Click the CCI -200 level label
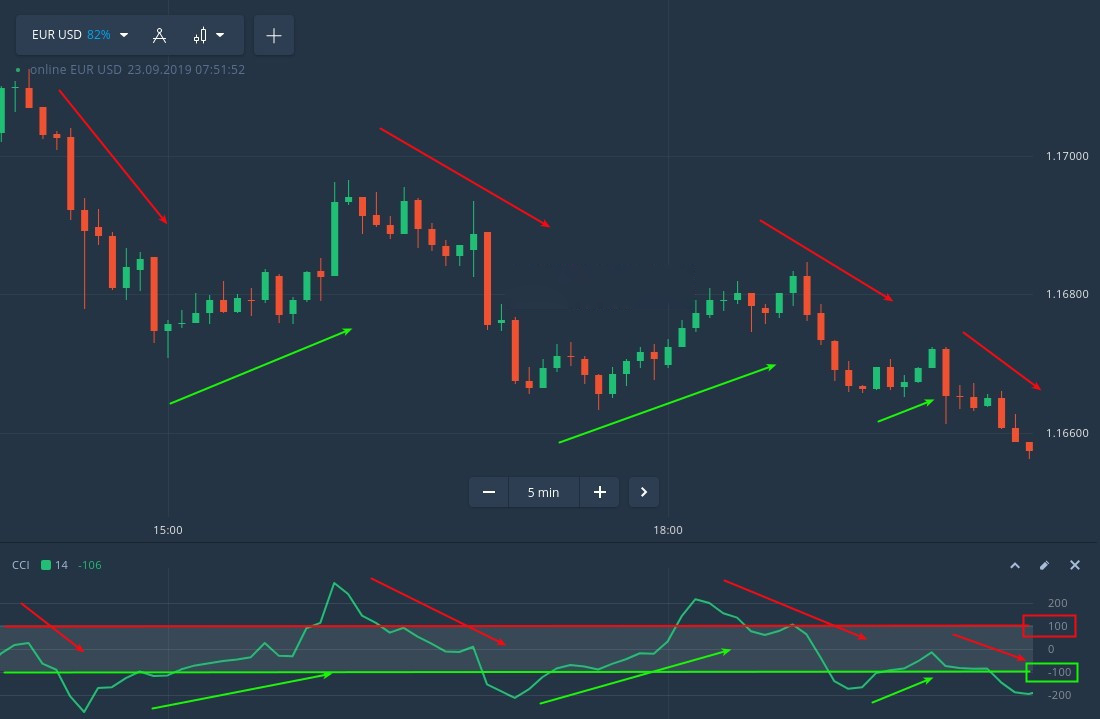The image size is (1100, 719). (x=1060, y=695)
